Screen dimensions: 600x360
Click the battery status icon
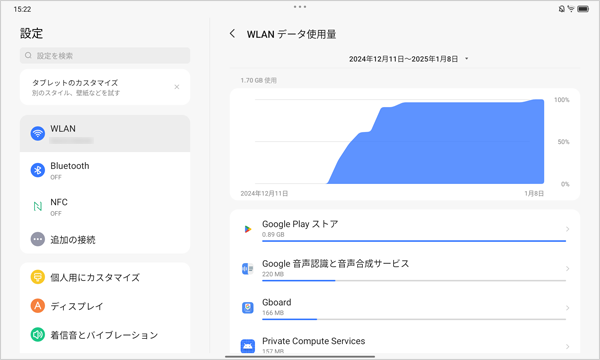pos(583,9)
